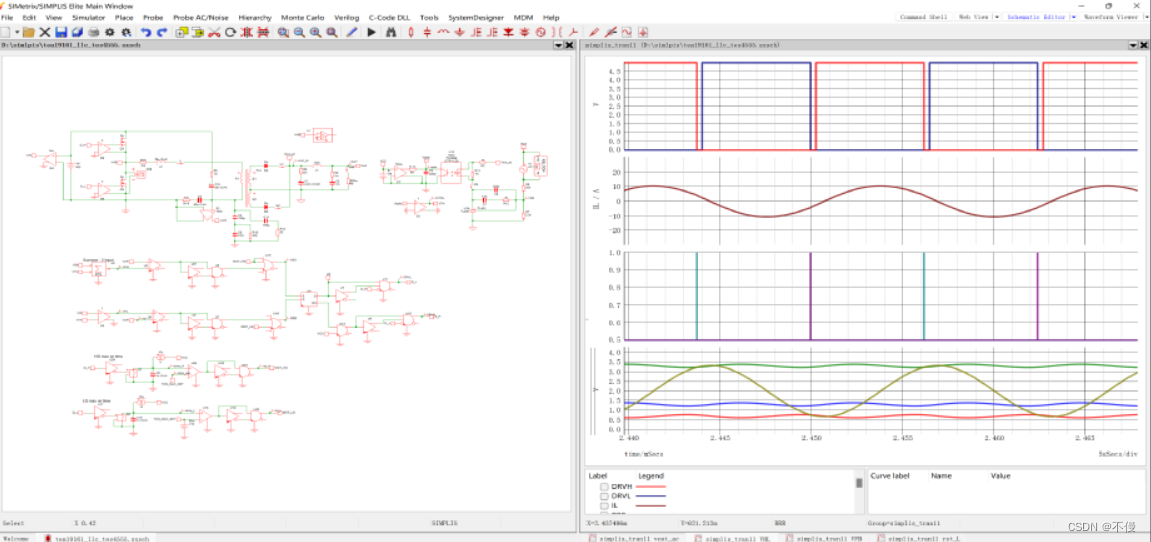Click the Curve label column header

[x=890, y=476]
